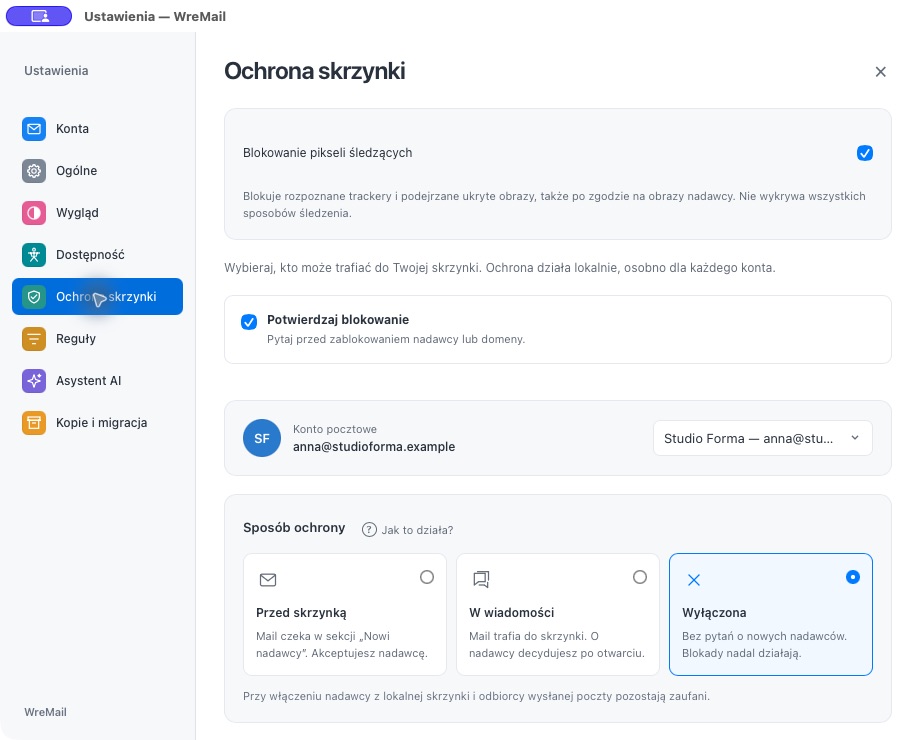
Task: Go to Ogólne settings
Action: tap(97, 171)
